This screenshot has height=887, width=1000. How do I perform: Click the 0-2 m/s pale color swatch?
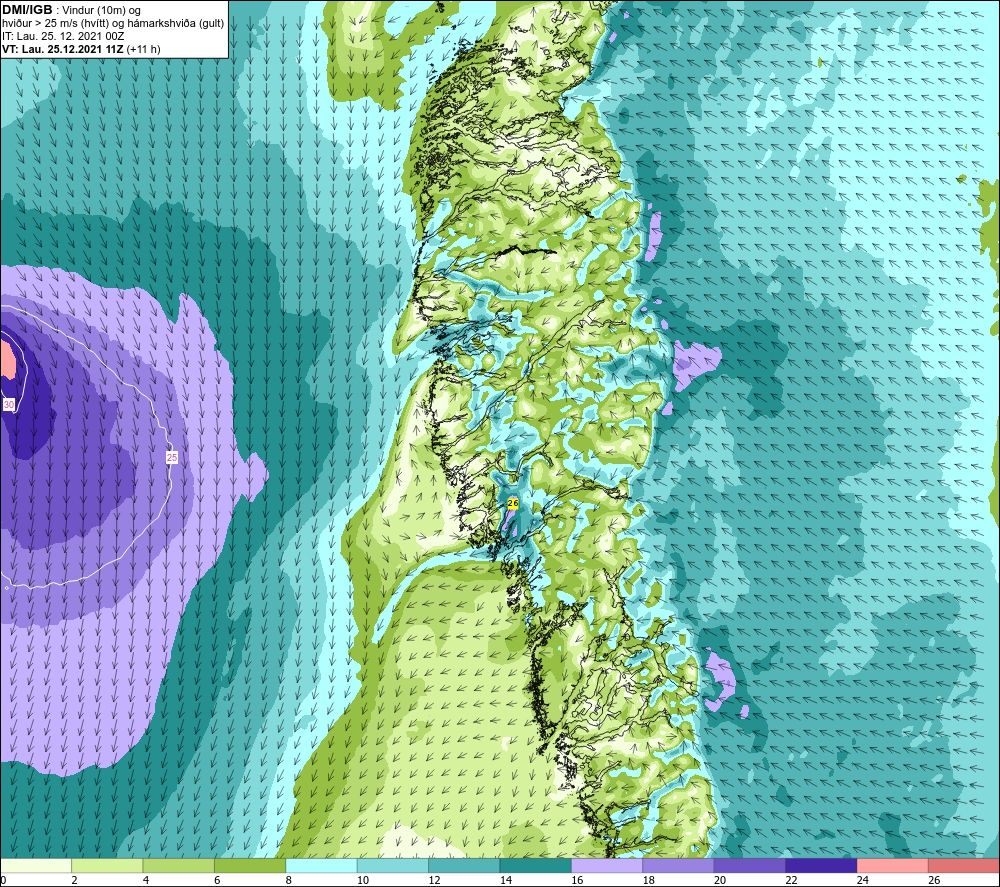(36, 865)
